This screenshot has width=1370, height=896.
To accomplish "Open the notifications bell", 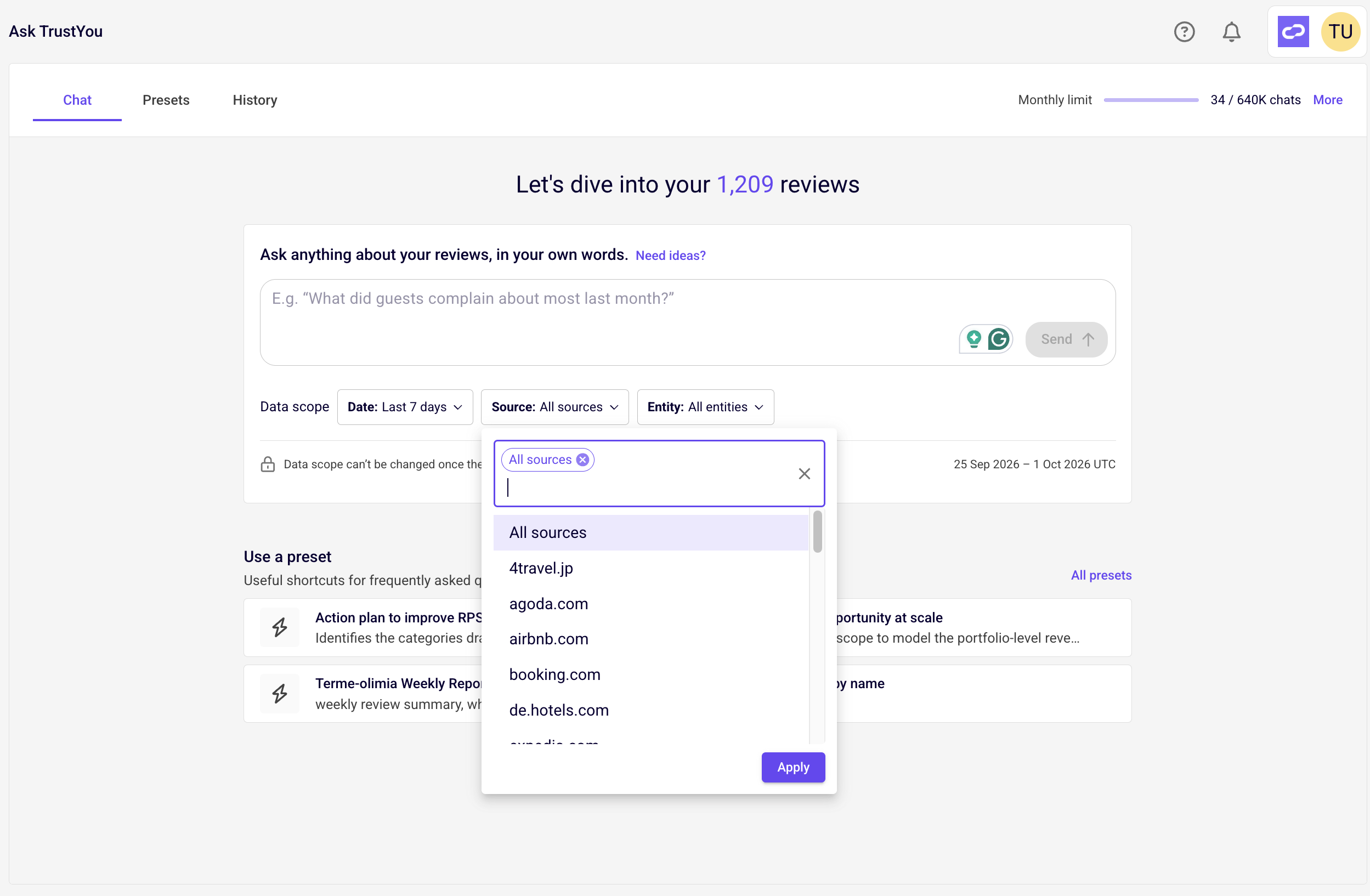I will pyautogui.click(x=1231, y=32).
